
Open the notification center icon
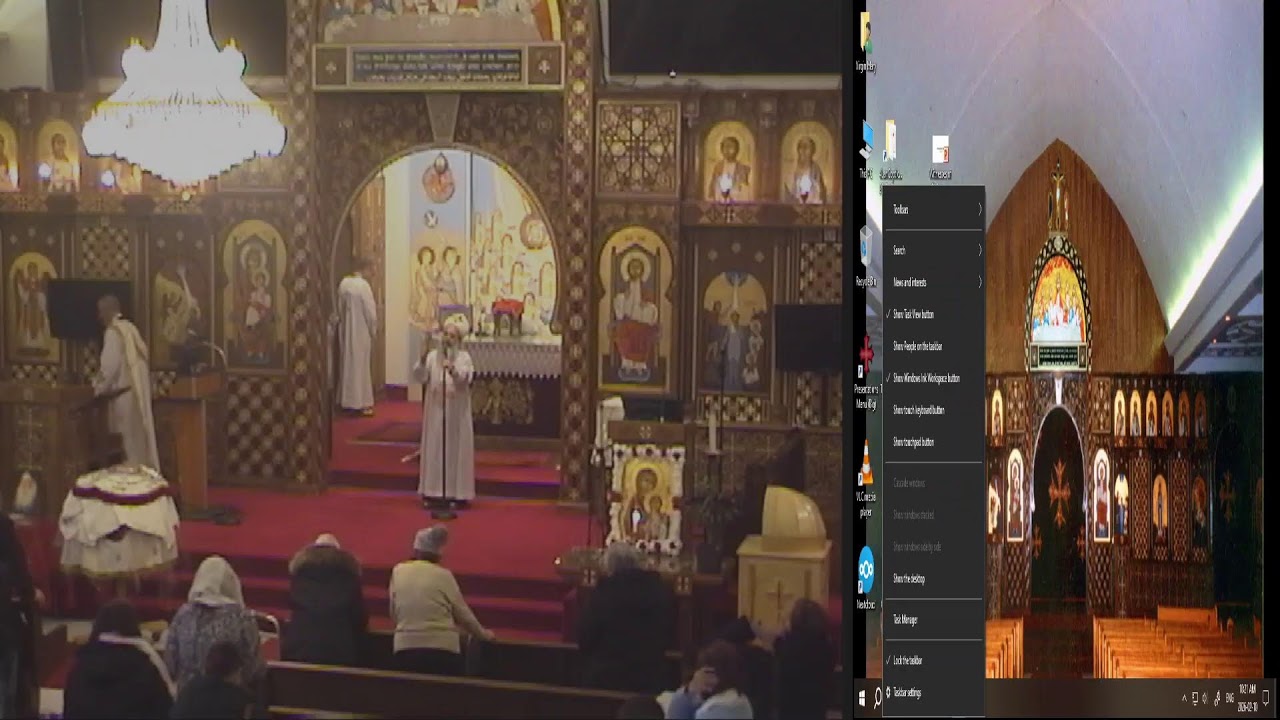[x=1265, y=697]
